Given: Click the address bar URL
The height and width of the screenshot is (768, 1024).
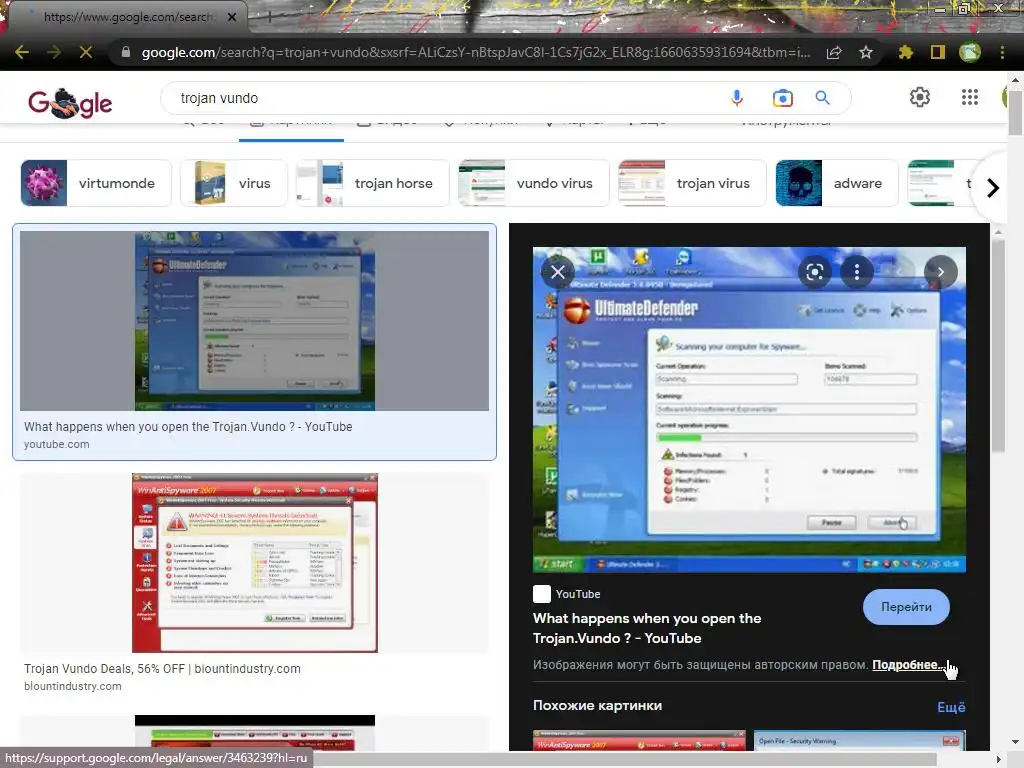Looking at the screenshot, I should pyautogui.click(x=475, y=52).
